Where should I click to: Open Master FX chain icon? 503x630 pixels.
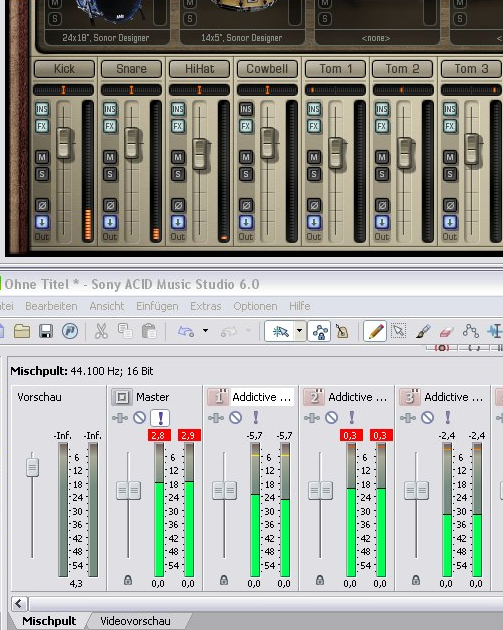pos(120,418)
